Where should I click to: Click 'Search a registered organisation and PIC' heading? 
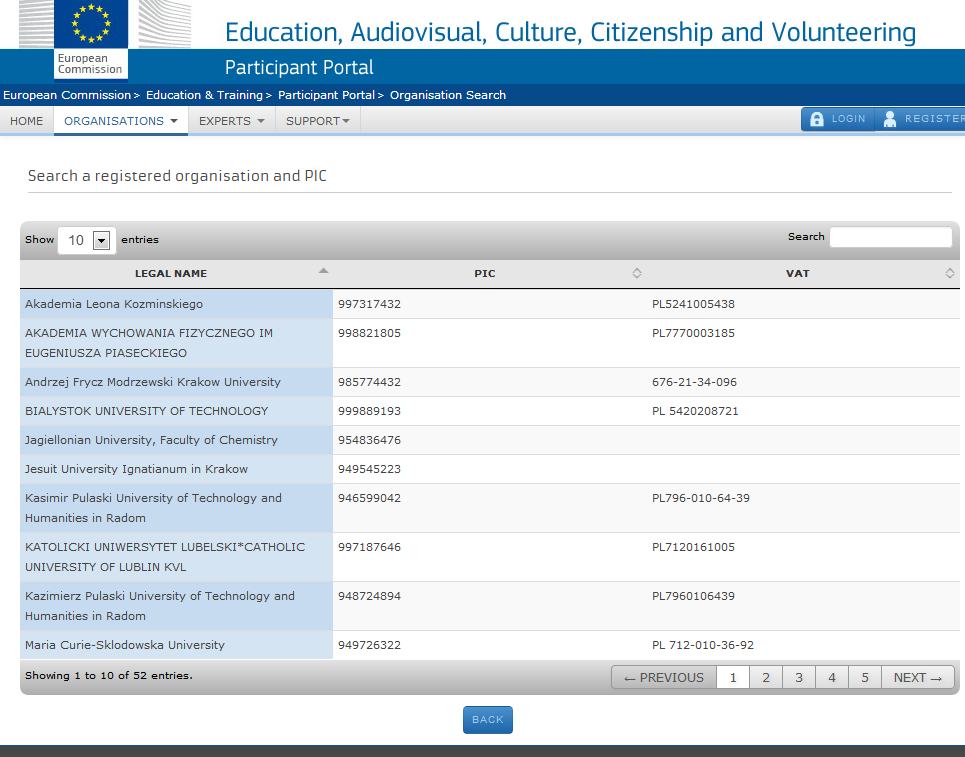(x=177, y=176)
